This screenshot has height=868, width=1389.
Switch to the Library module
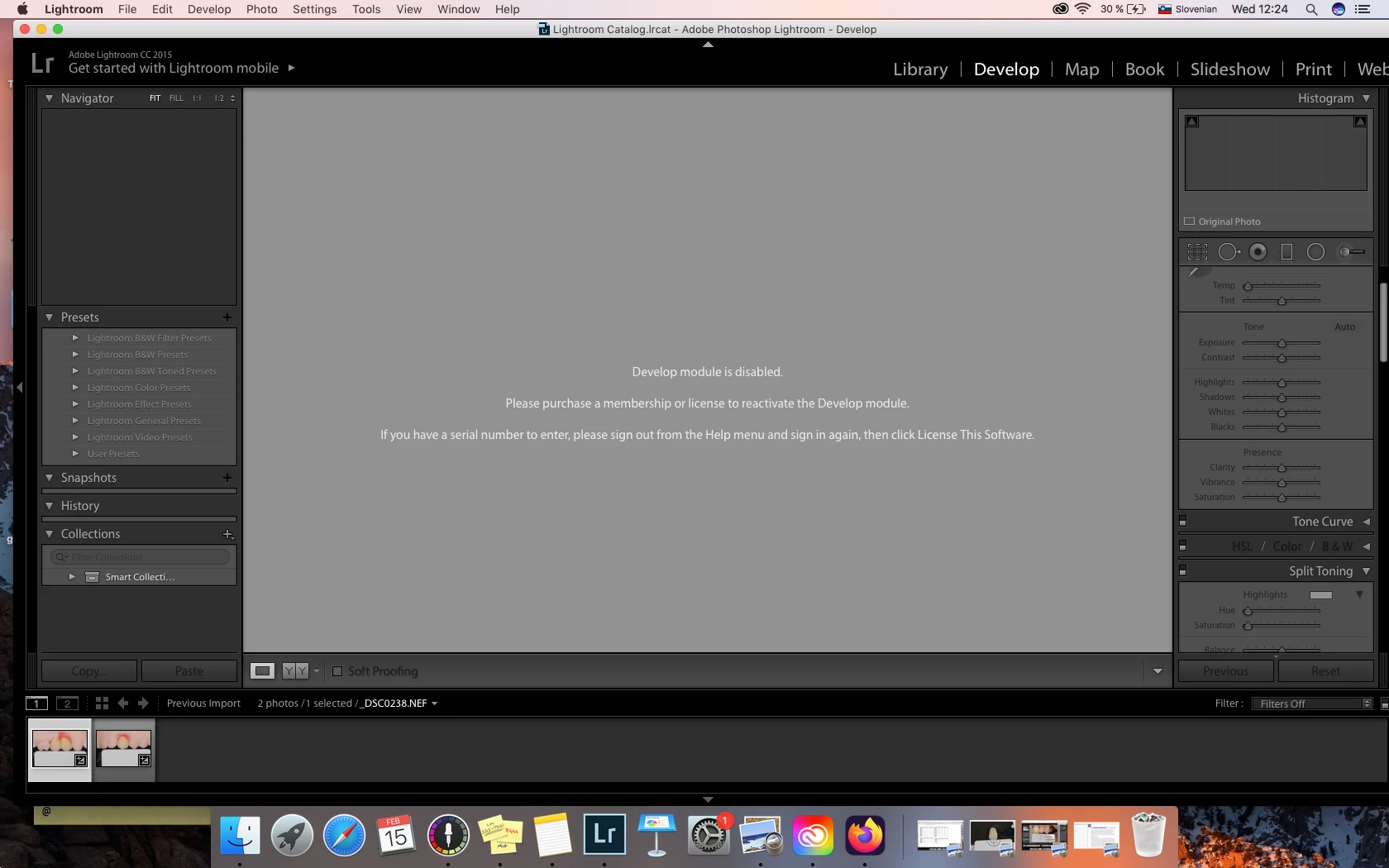coord(920,69)
